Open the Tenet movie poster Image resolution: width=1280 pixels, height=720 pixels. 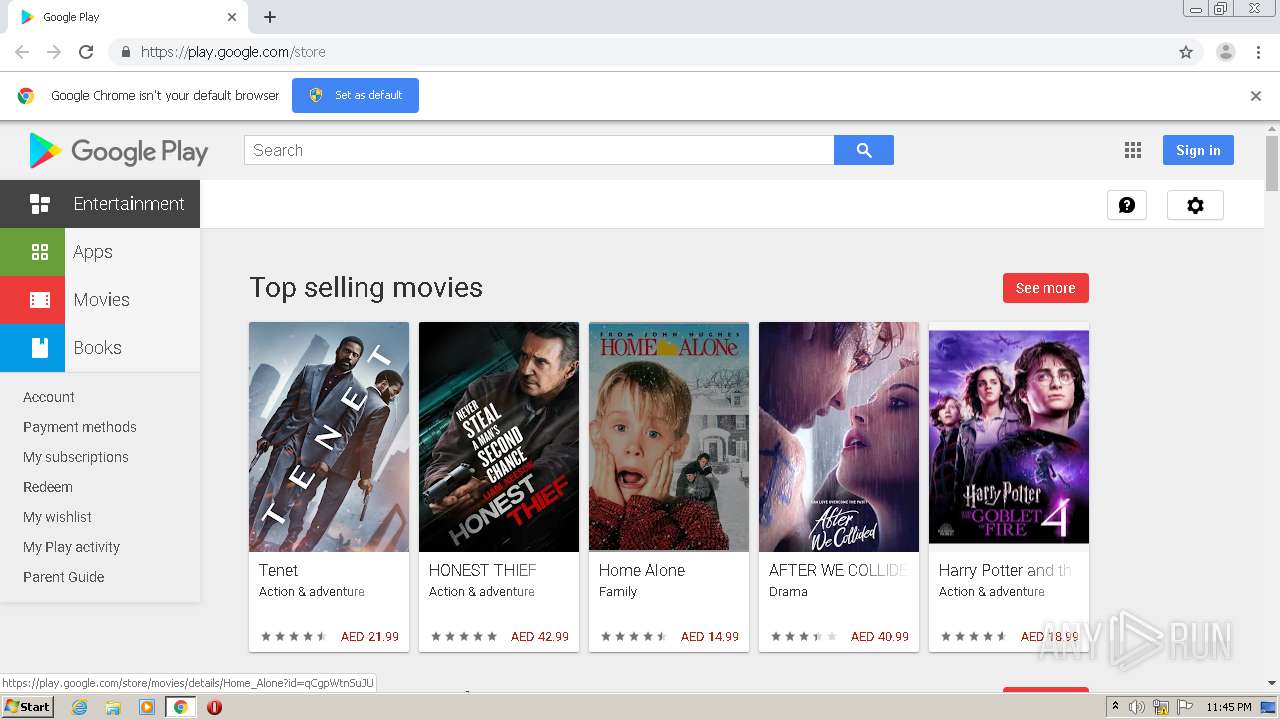pyautogui.click(x=329, y=437)
